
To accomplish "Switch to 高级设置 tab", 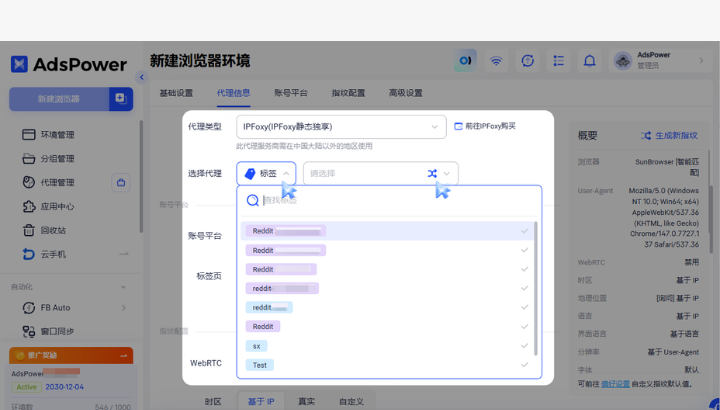I will click(x=405, y=93).
